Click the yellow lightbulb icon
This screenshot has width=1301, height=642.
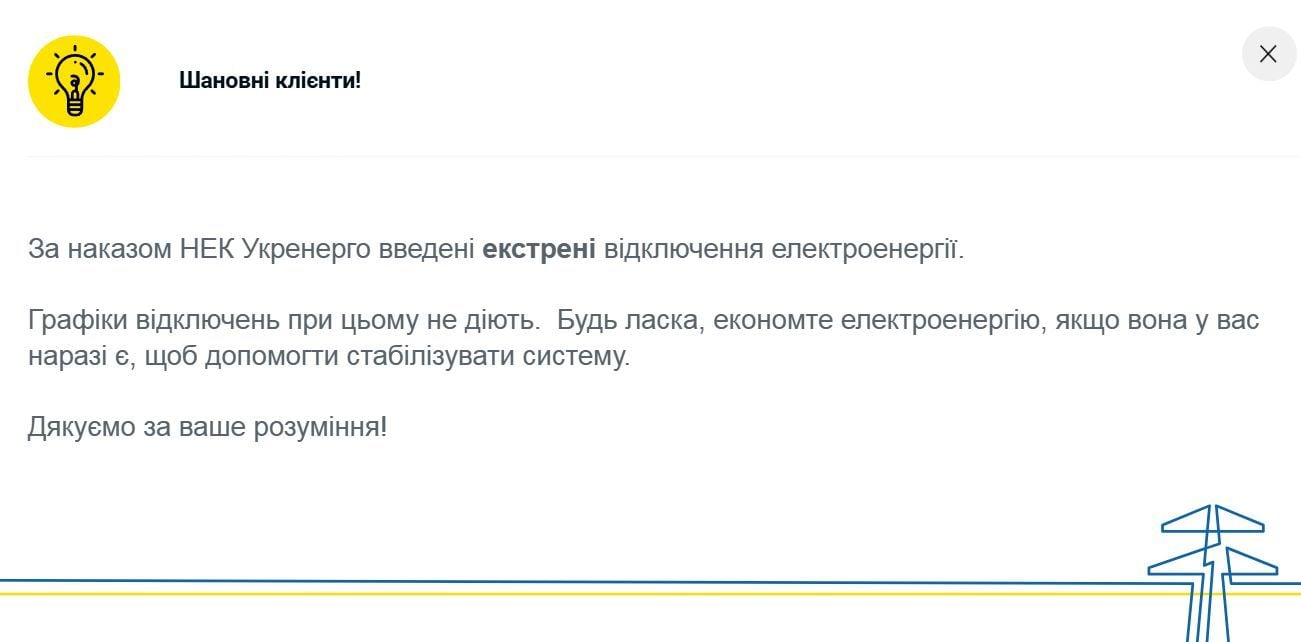point(74,81)
